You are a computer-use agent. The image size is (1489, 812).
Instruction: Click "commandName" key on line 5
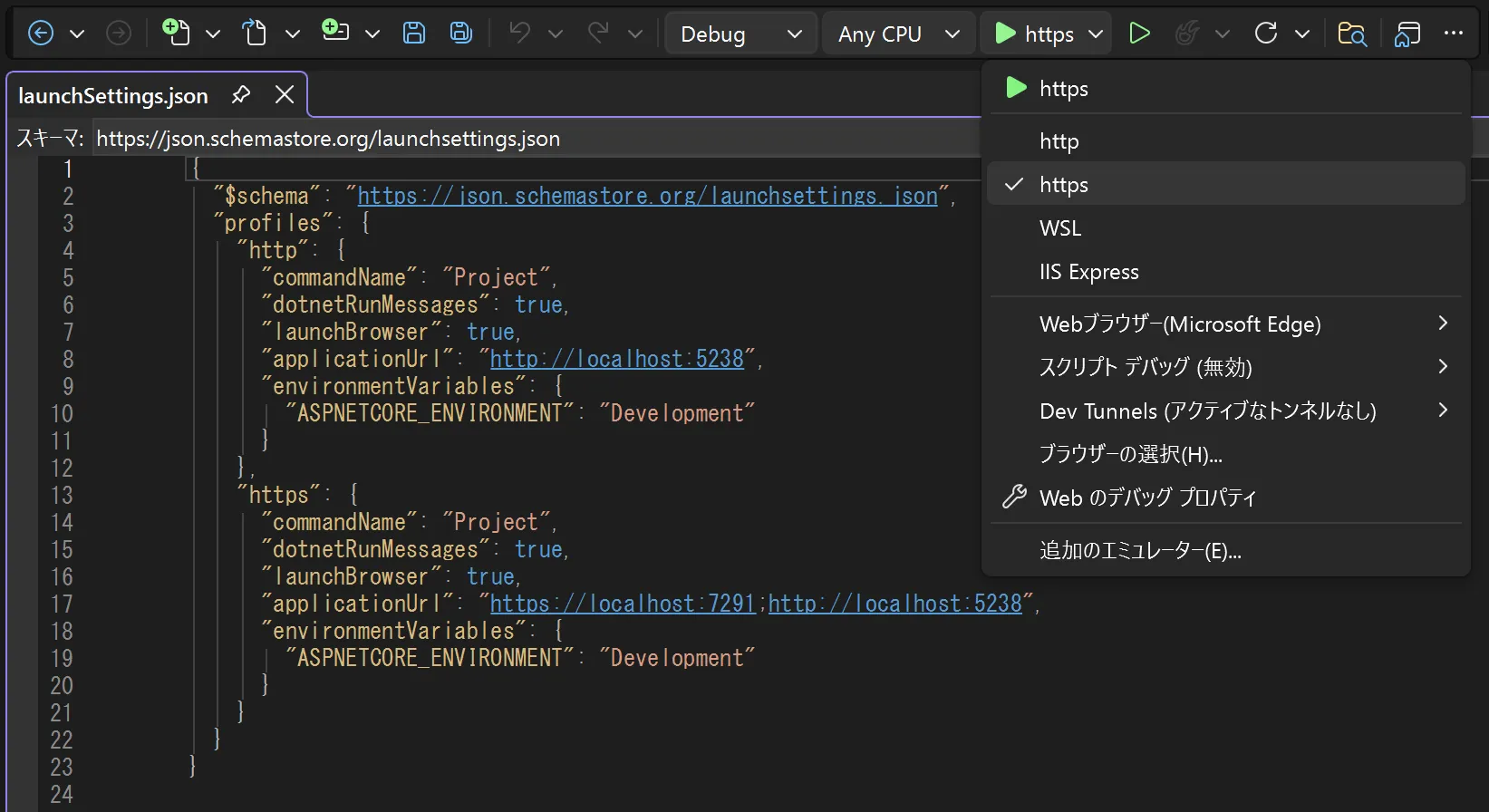coord(339,277)
